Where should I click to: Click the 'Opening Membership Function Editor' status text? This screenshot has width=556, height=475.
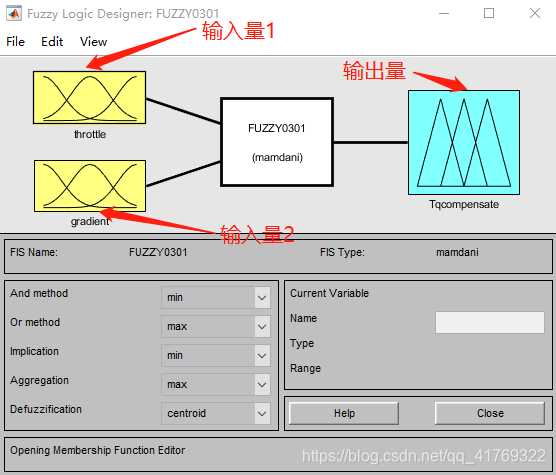pyautogui.click(x=98, y=450)
